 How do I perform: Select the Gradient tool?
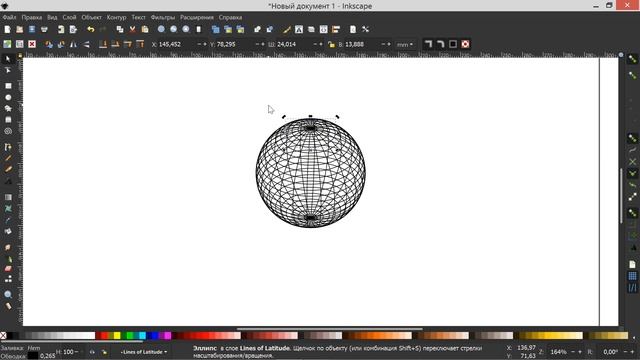pos(8,197)
